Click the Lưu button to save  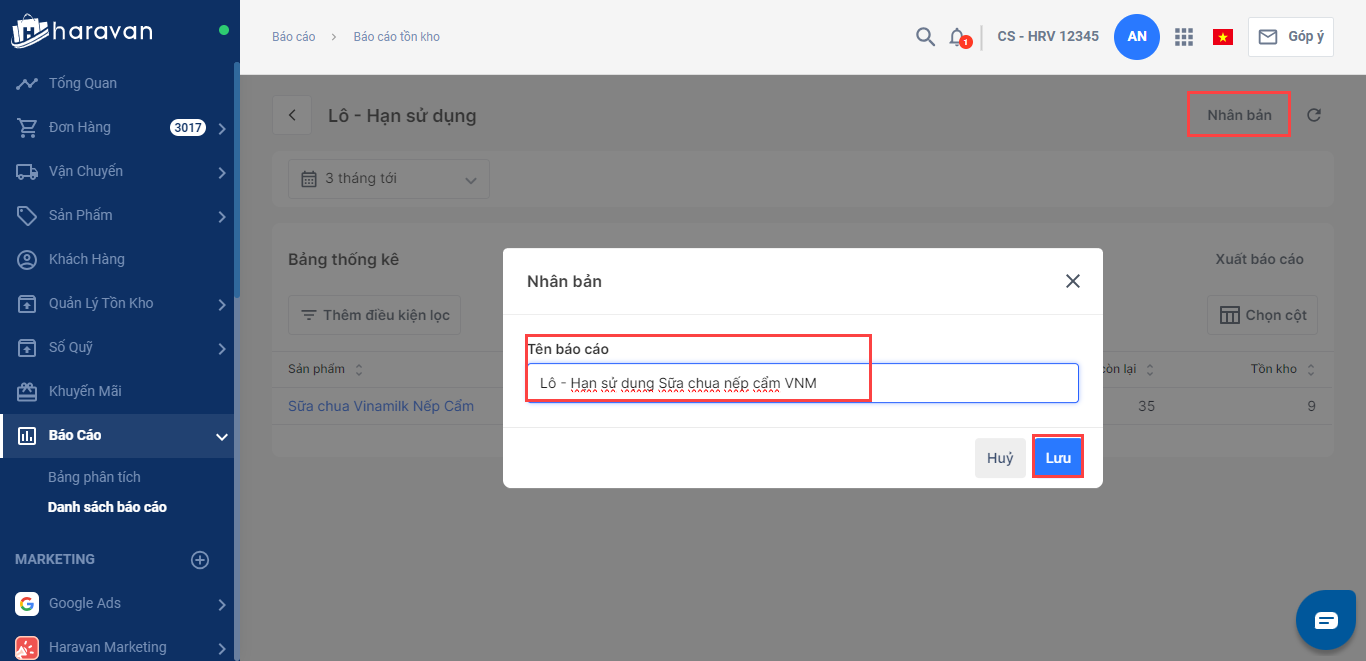point(1058,458)
